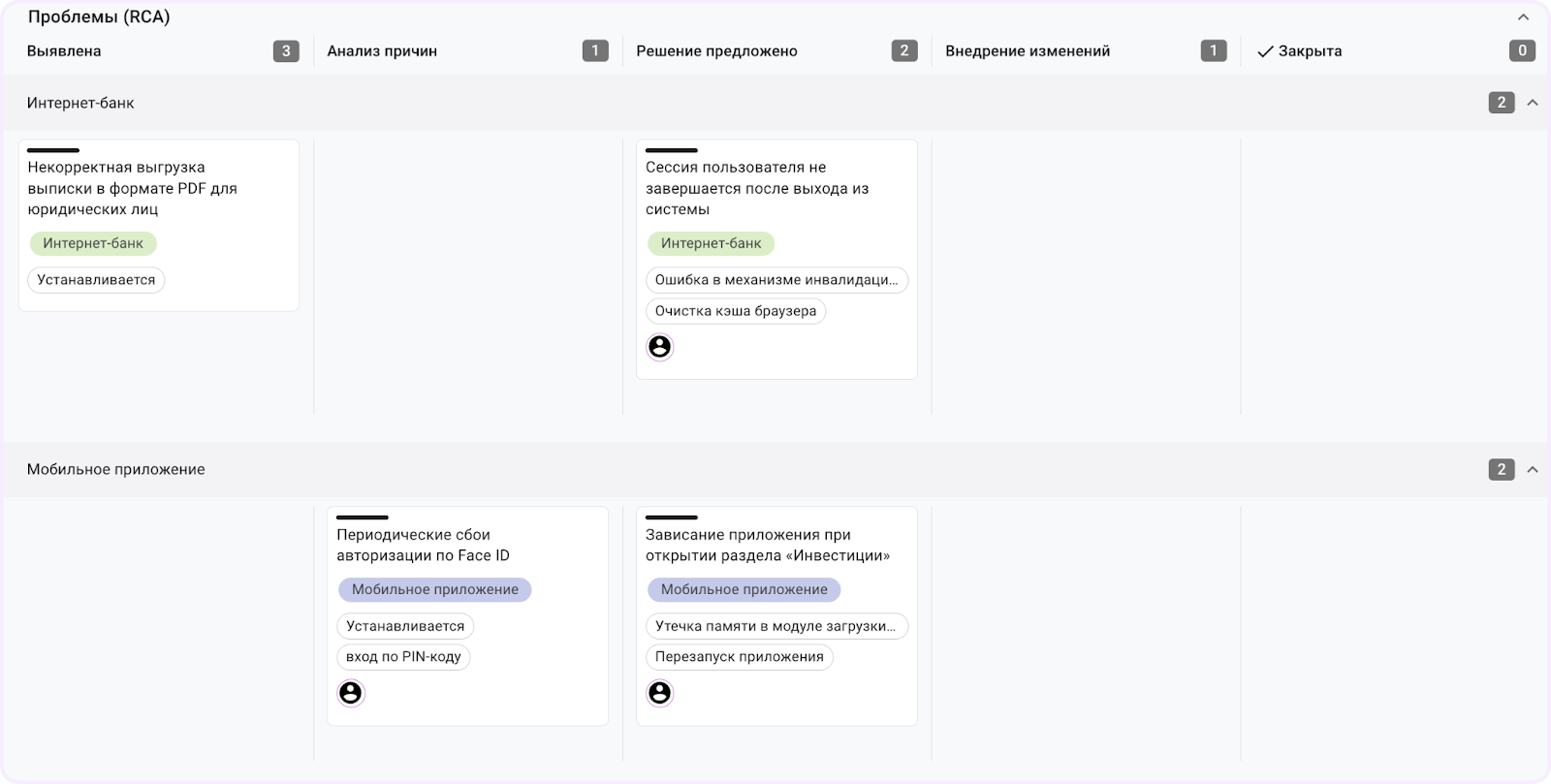The image size is (1551, 784).
Task: Click count badge in Внедрение изменений header
Action: [x=1213, y=51]
